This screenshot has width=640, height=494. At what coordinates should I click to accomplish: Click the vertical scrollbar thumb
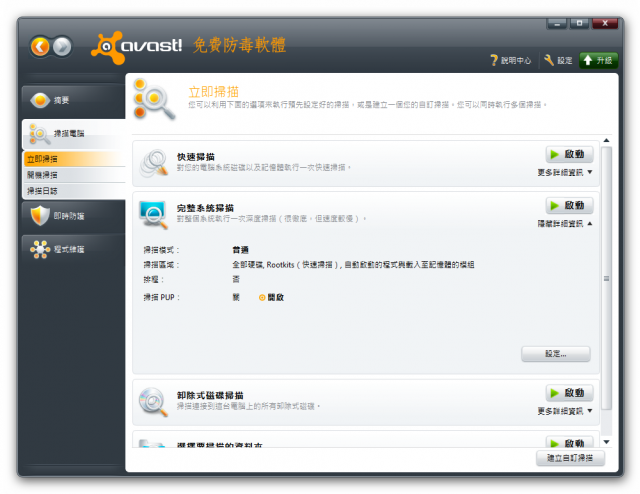[607, 278]
